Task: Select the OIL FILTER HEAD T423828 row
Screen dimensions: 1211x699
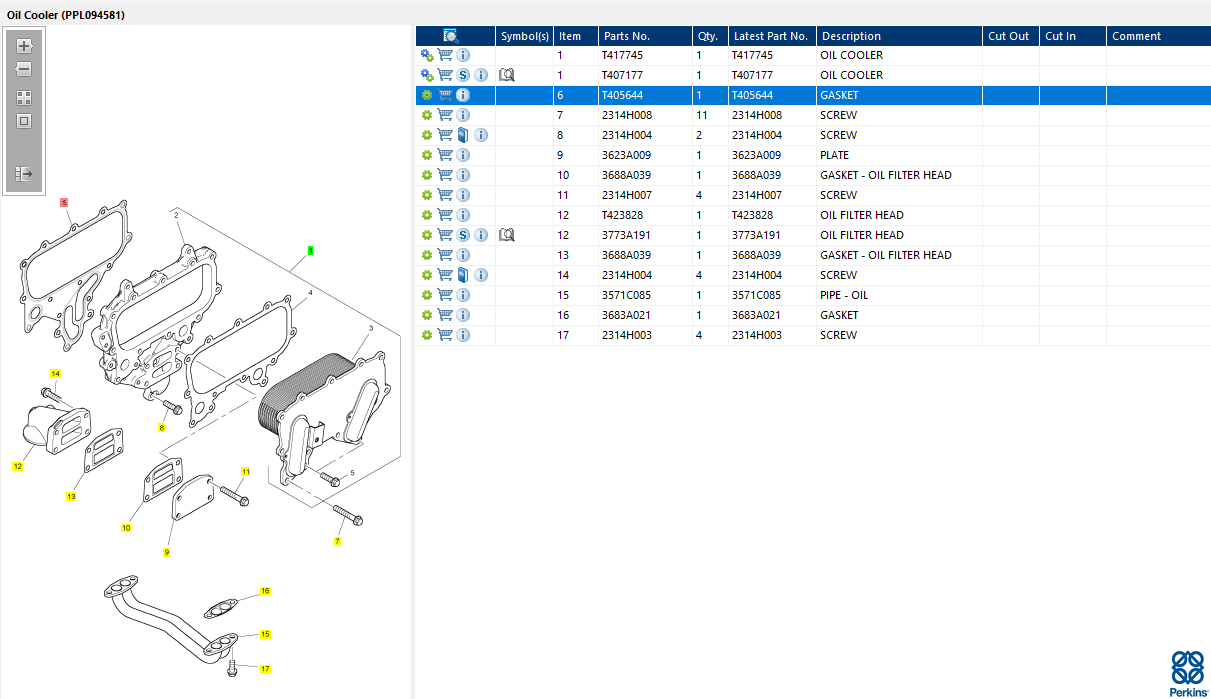Action: pyautogui.click(x=813, y=215)
